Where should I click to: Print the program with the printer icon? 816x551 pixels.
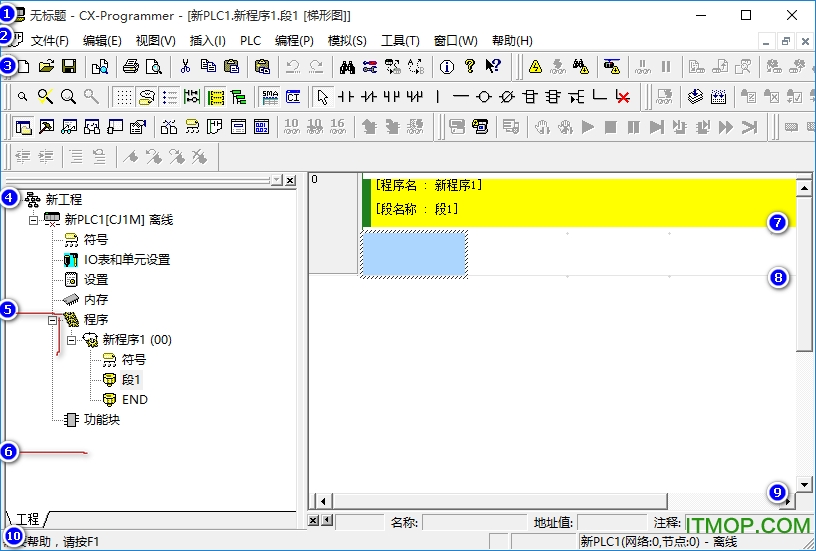tap(131, 66)
